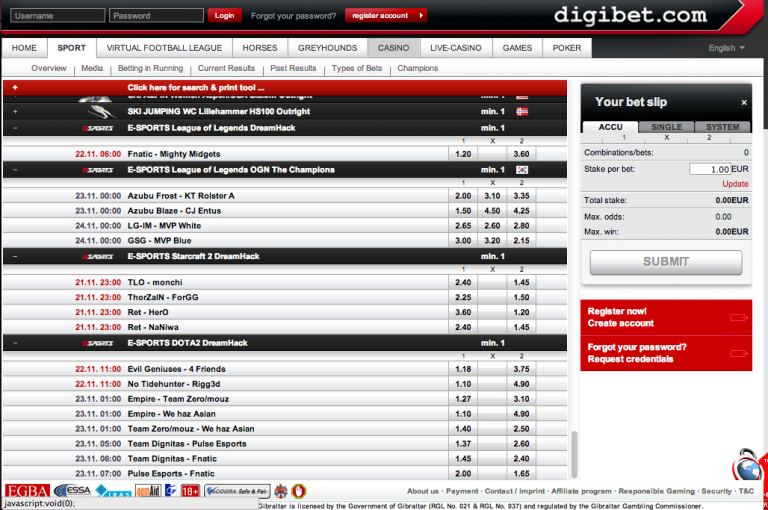Focus the Password field
This screenshot has height=510, width=768.
(x=156, y=16)
